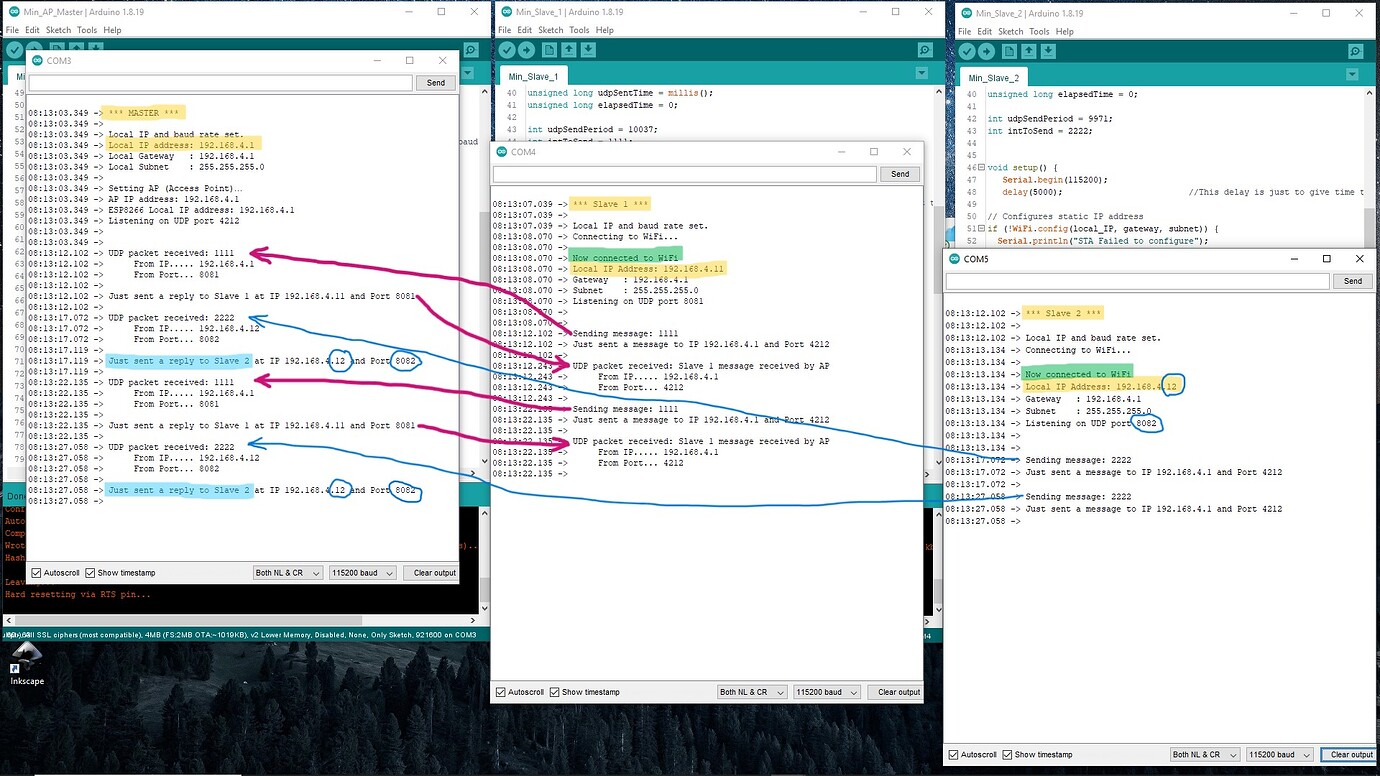Open Serial Monitor magnifier in Min_AP_Master window
The width and height of the screenshot is (1380, 776).
[470, 49]
